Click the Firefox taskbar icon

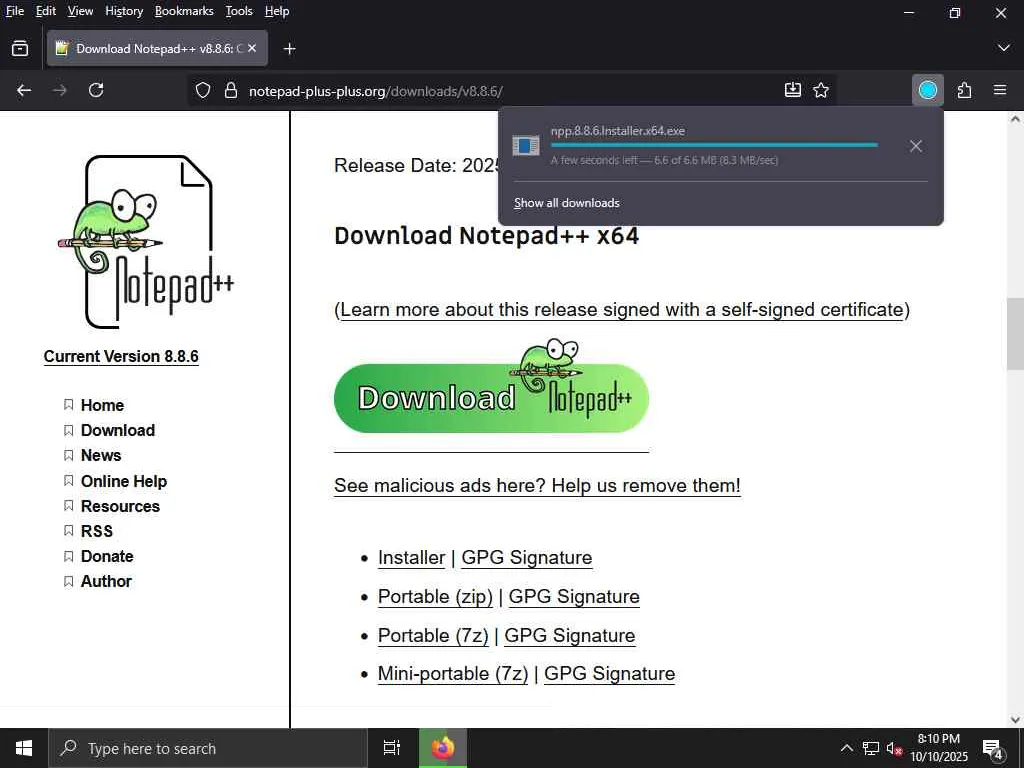click(443, 748)
